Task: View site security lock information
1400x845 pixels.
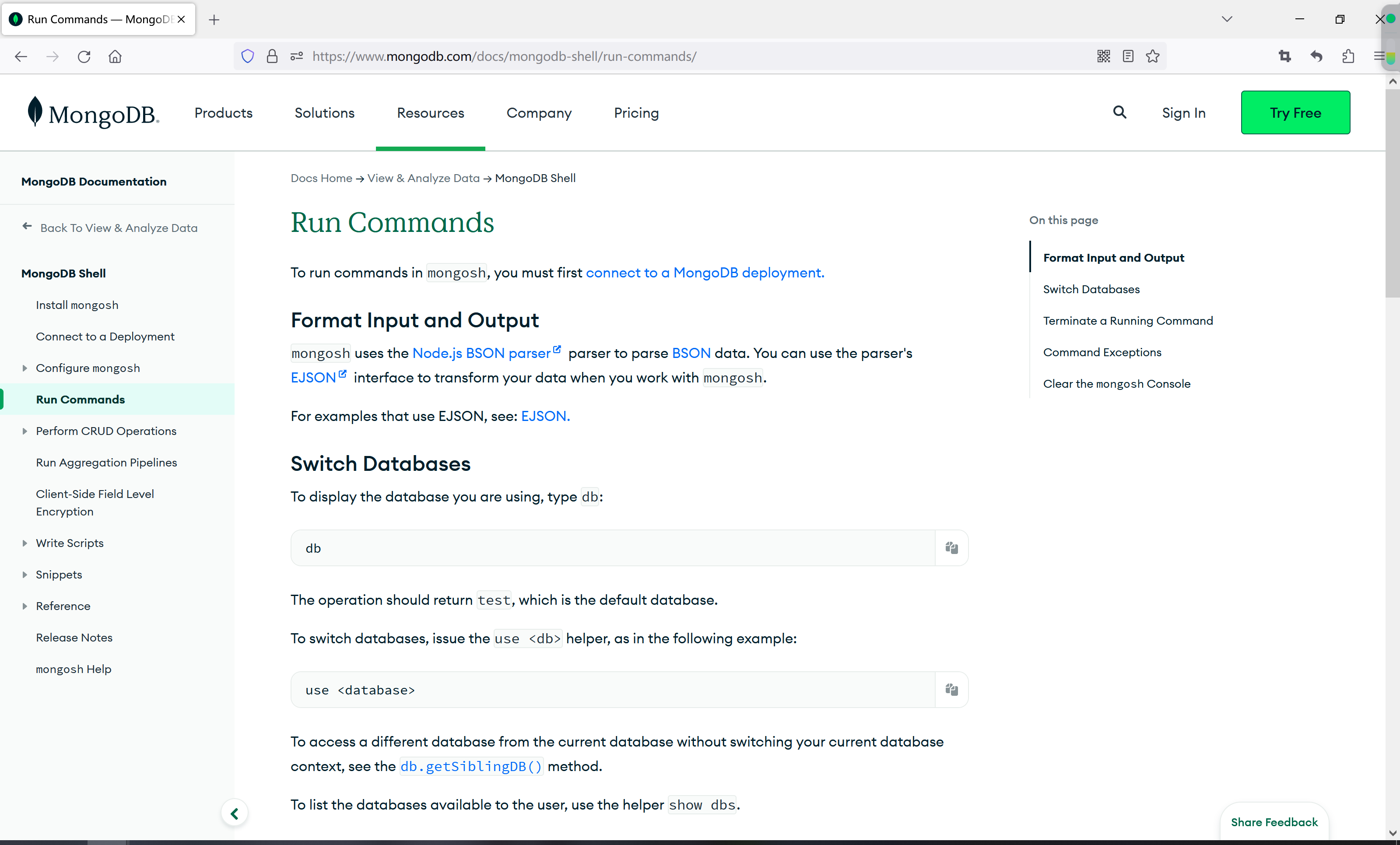Action: [x=272, y=56]
